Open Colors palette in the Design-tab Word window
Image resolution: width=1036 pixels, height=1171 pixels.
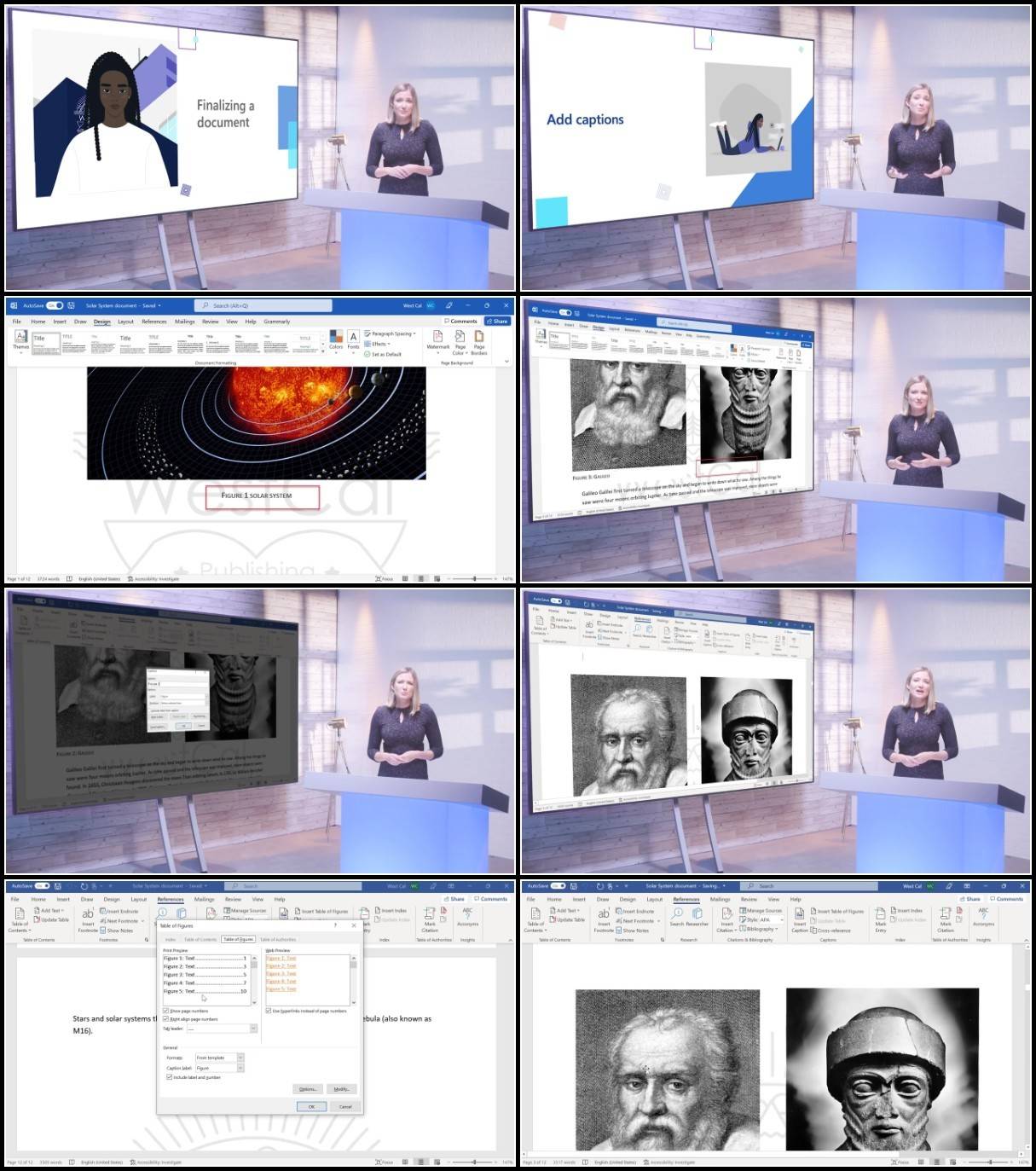coord(336,340)
